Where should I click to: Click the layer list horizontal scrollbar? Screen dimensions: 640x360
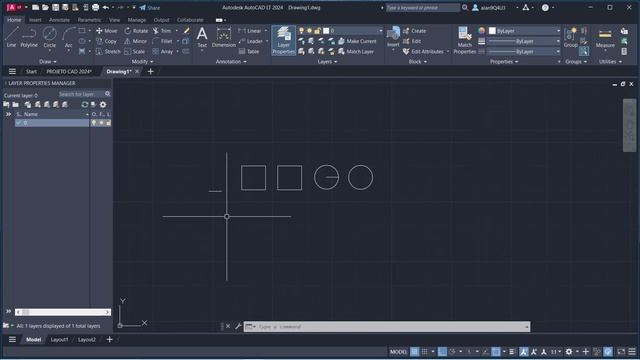click(63, 312)
